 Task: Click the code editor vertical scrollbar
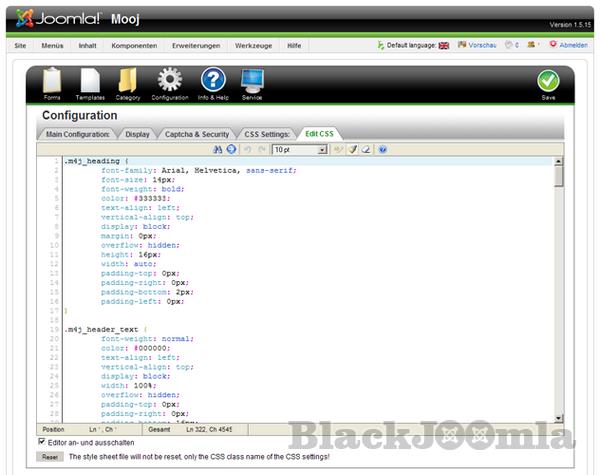click(x=558, y=290)
